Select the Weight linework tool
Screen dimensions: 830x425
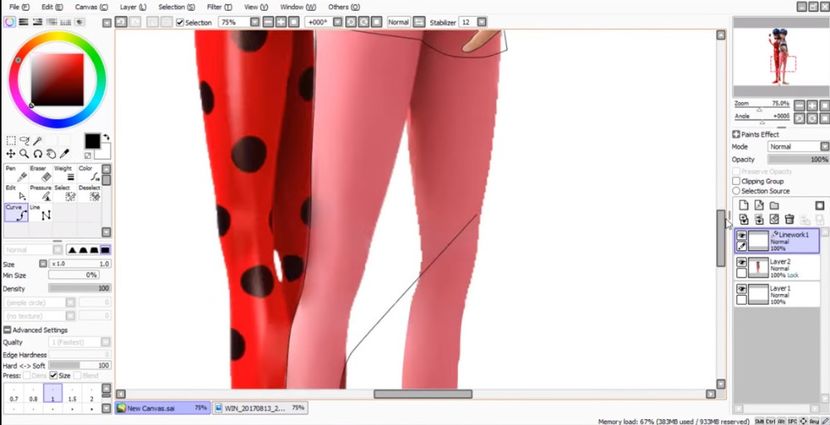pos(65,174)
